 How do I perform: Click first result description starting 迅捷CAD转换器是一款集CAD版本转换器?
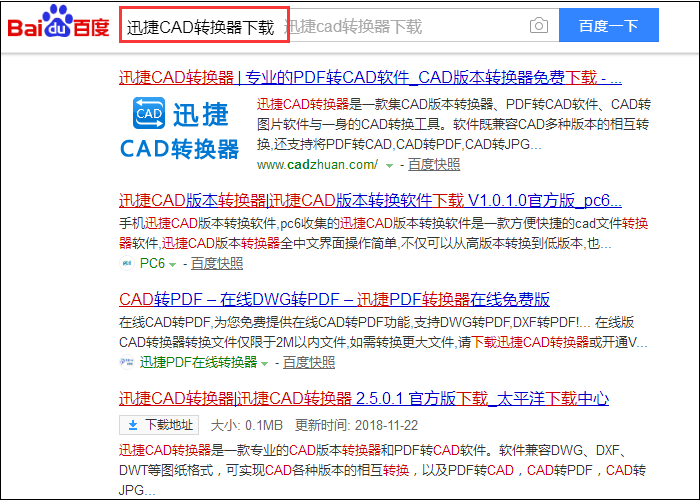(x=454, y=124)
